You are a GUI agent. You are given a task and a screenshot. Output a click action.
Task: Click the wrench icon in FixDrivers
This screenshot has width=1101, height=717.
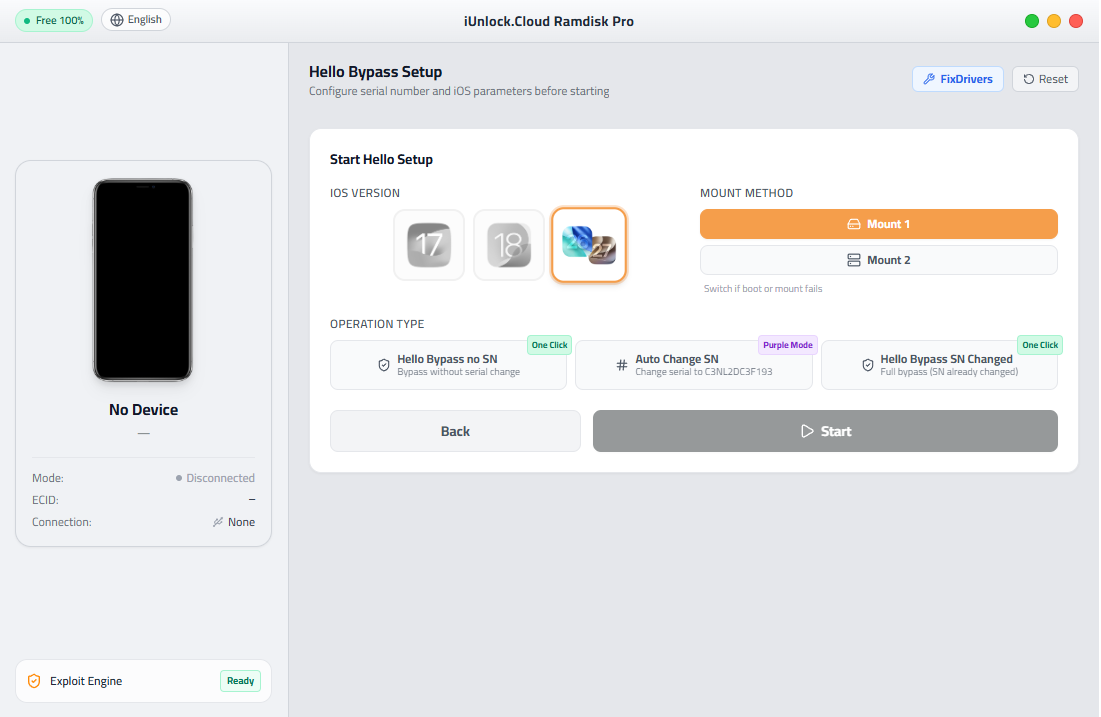929,79
